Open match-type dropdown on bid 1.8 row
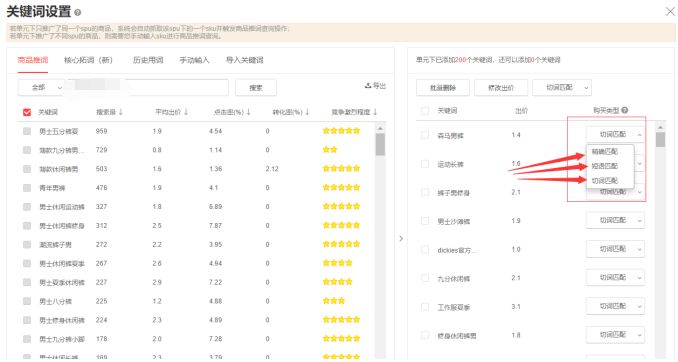The image size is (678, 362). (615, 335)
